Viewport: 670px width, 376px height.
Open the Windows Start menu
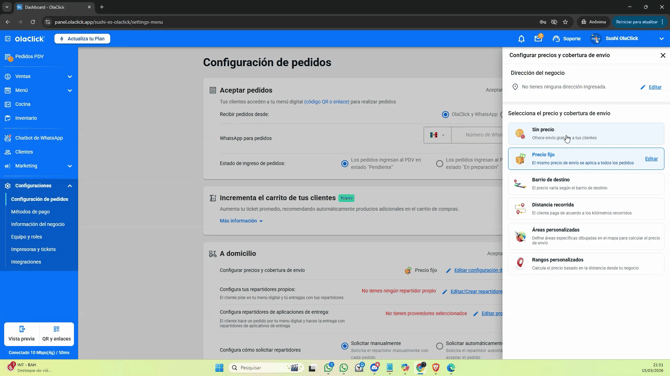tap(219, 368)
